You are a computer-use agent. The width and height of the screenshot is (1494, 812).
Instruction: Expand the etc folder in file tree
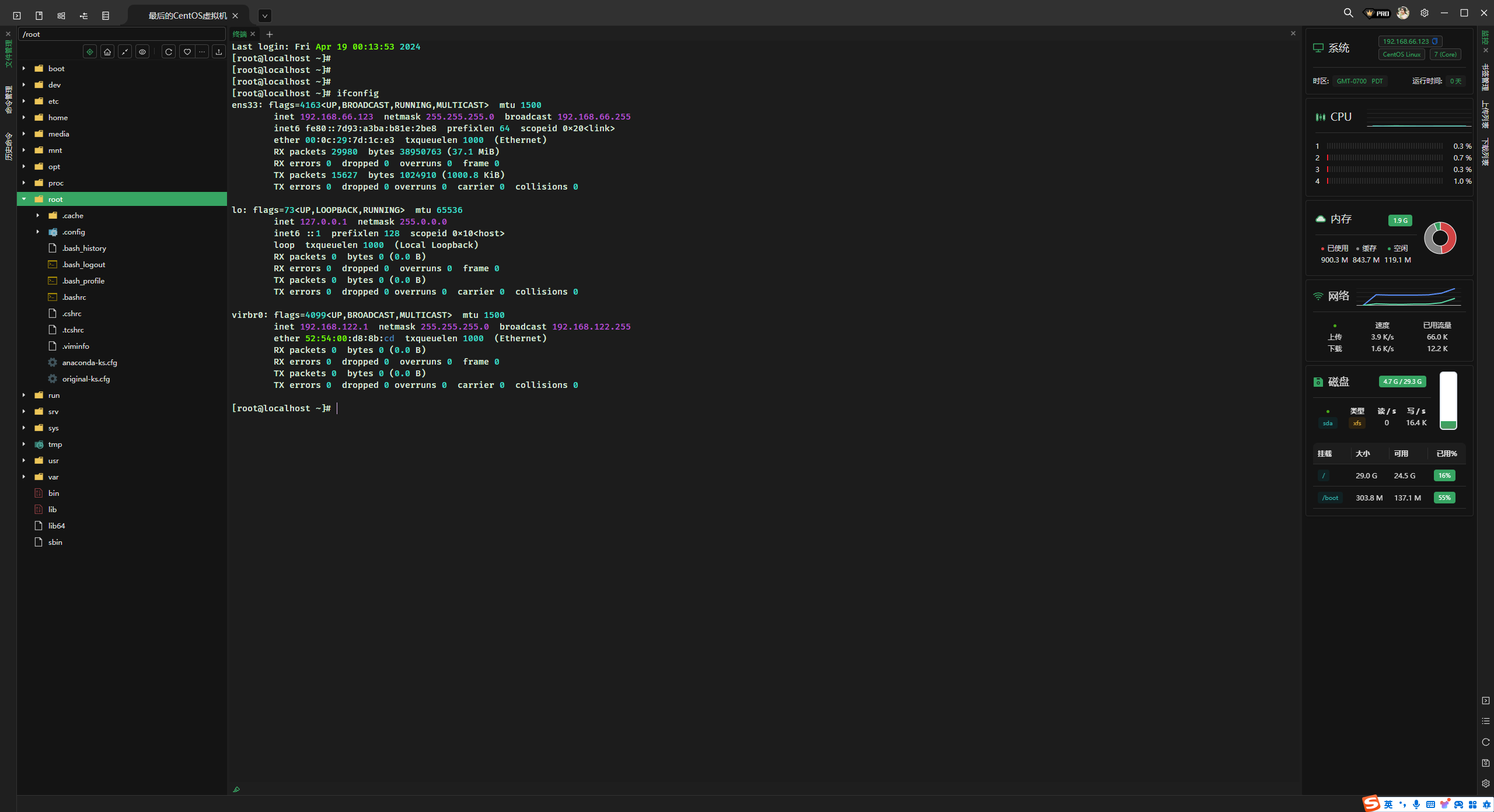[24, 100]
